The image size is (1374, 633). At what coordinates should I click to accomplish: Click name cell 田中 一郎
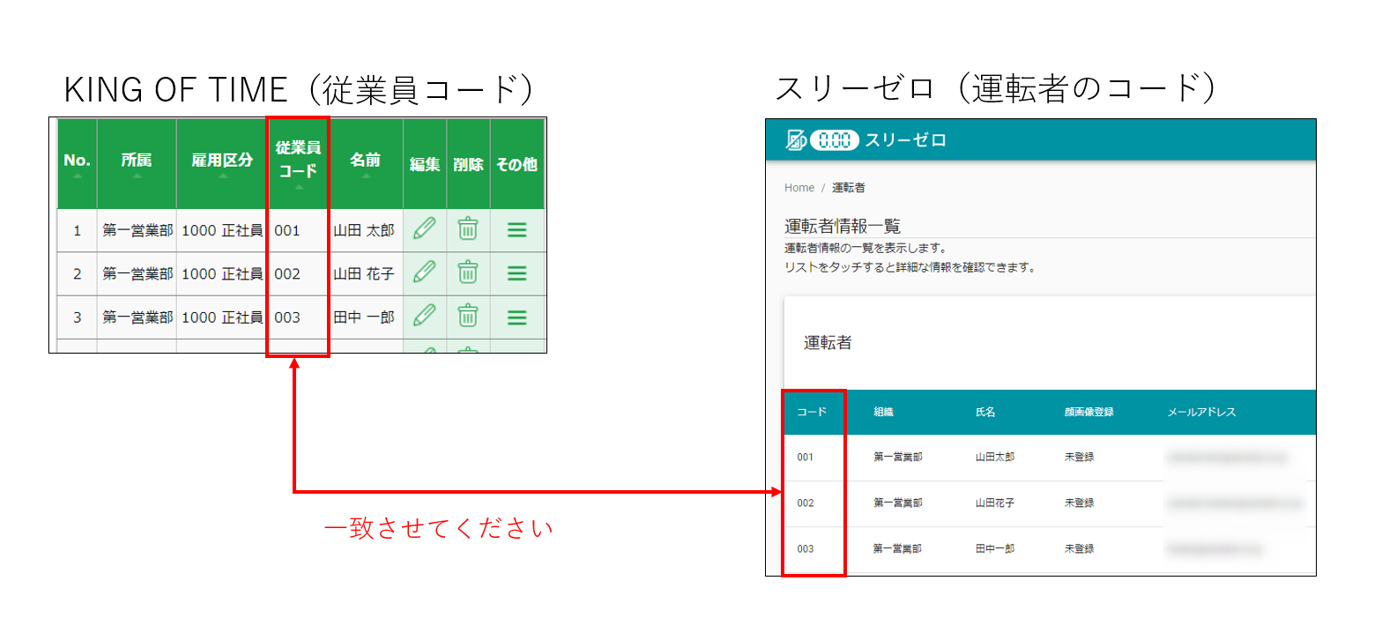(364, 316)
